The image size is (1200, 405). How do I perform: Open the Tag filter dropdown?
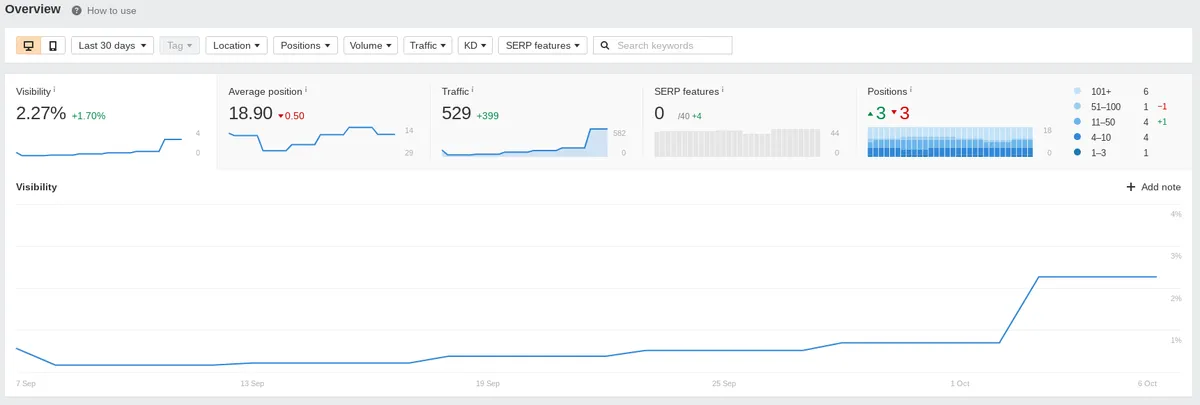pos(180,45)
